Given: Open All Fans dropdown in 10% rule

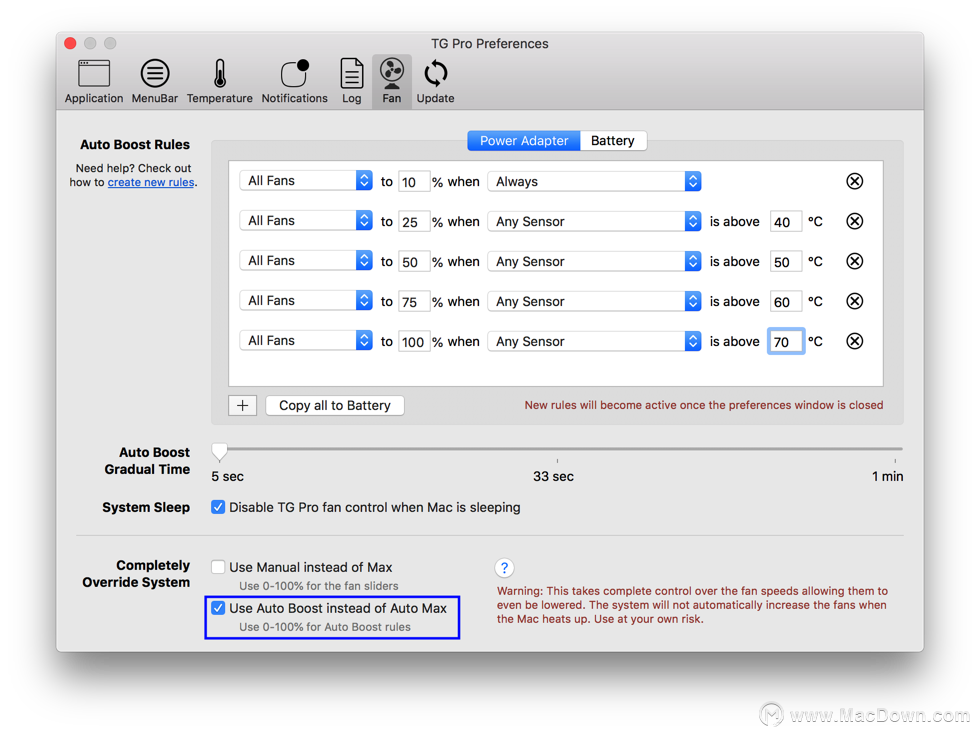Looking at the screenshot, I should (x=306, y=181).
